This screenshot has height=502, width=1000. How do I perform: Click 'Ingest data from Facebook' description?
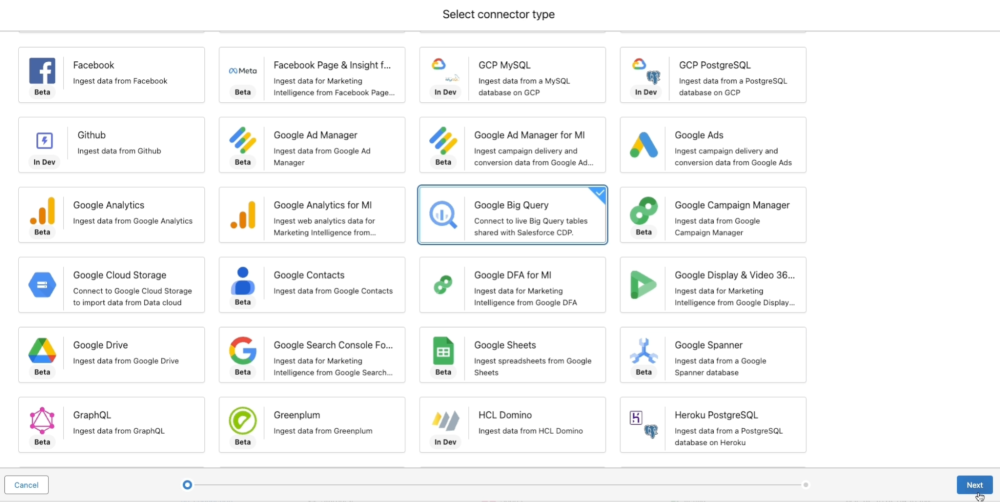pyautogui.click(x=120, y=81)
